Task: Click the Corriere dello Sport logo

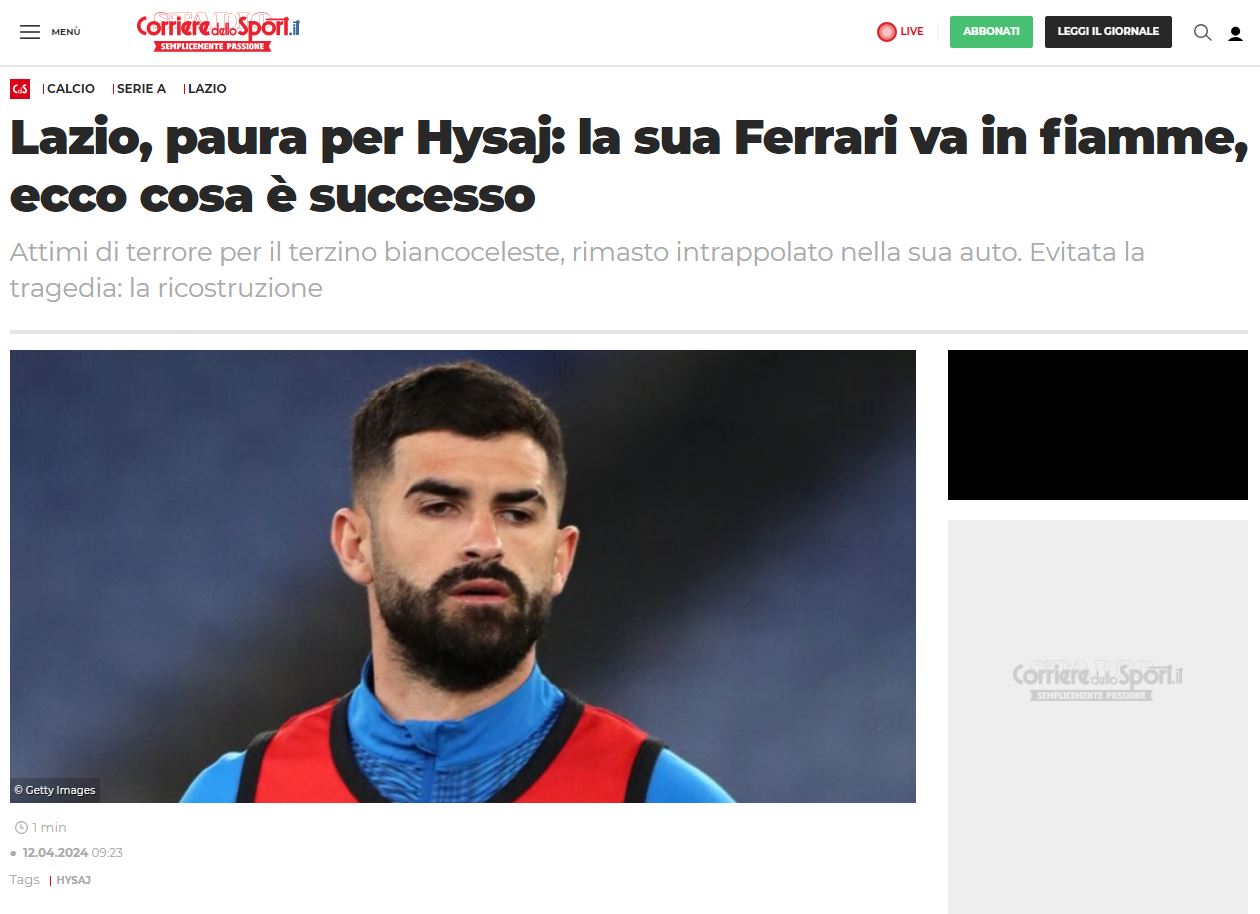Action: point(218,32)
